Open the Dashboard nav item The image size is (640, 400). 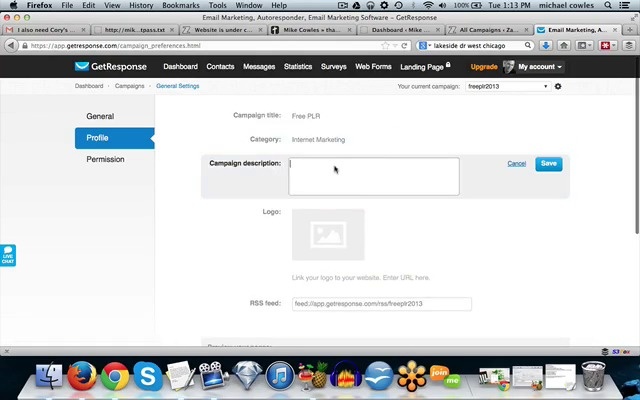click(x=180, y=67)
